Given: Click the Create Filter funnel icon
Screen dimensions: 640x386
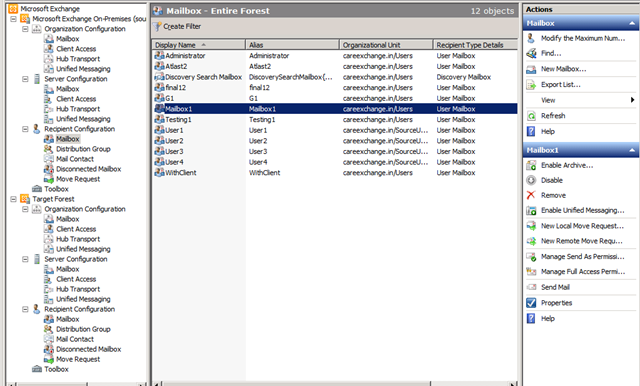Looking at the screenshot, I should (157, 27).
